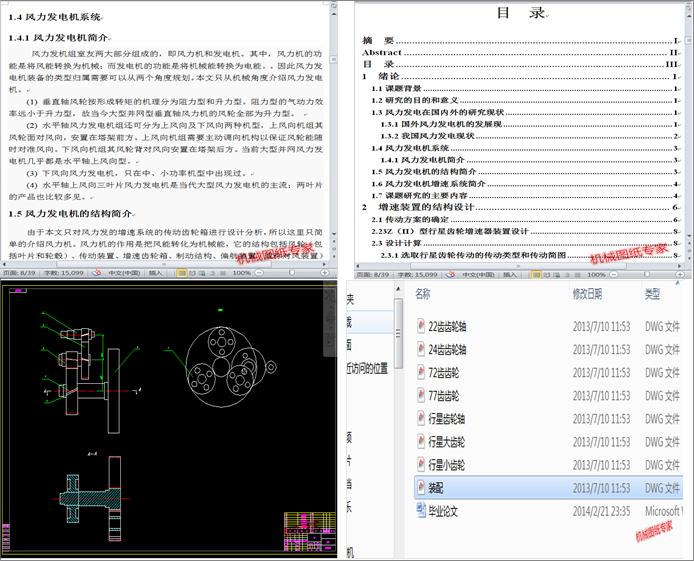Viewport: 694px width, 561px height.
Task: Click the title block in CAD drawing
Action: [x=309, y=531]
